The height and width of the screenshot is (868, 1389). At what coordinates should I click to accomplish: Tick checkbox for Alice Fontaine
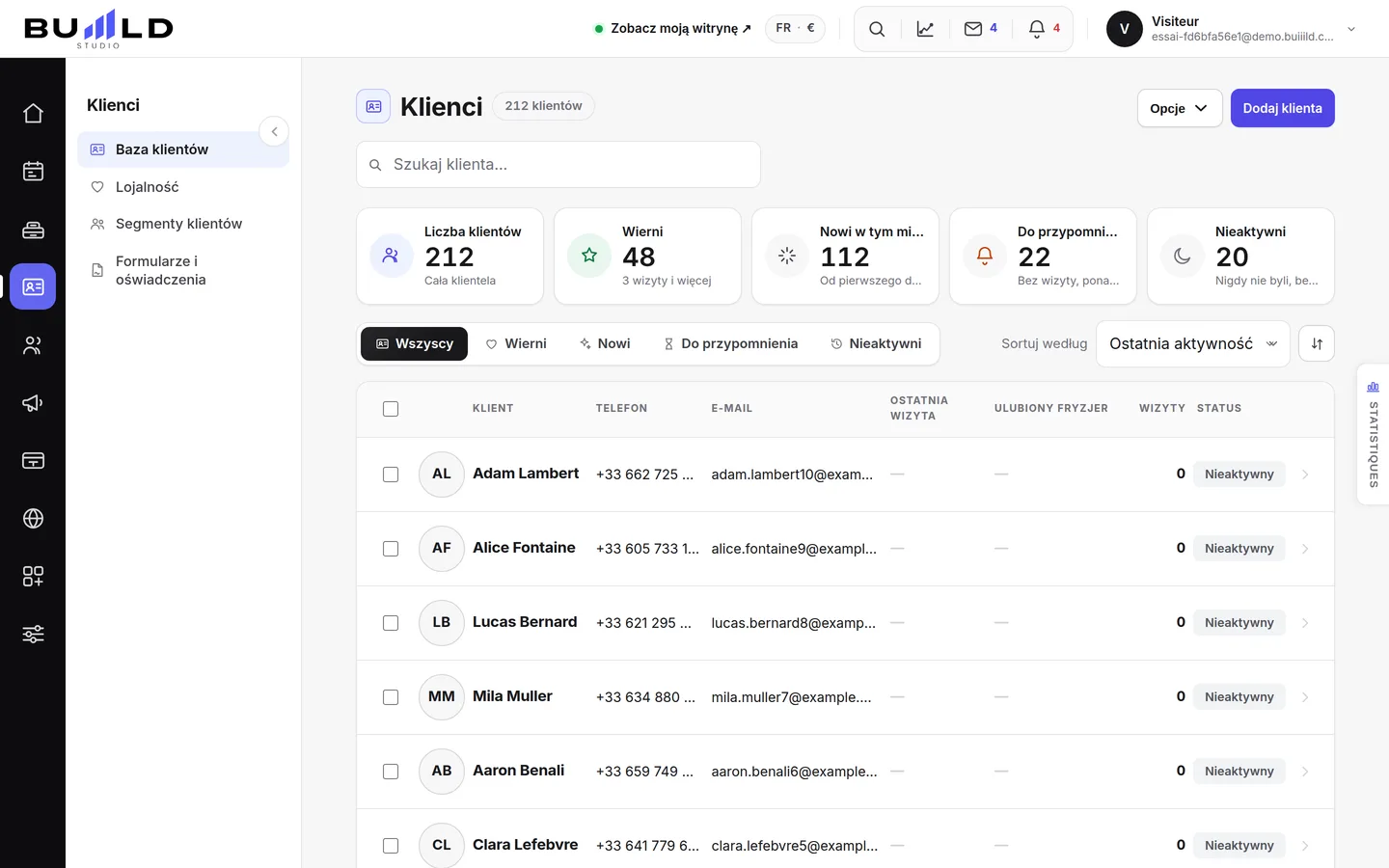click(x=391, y=549)
